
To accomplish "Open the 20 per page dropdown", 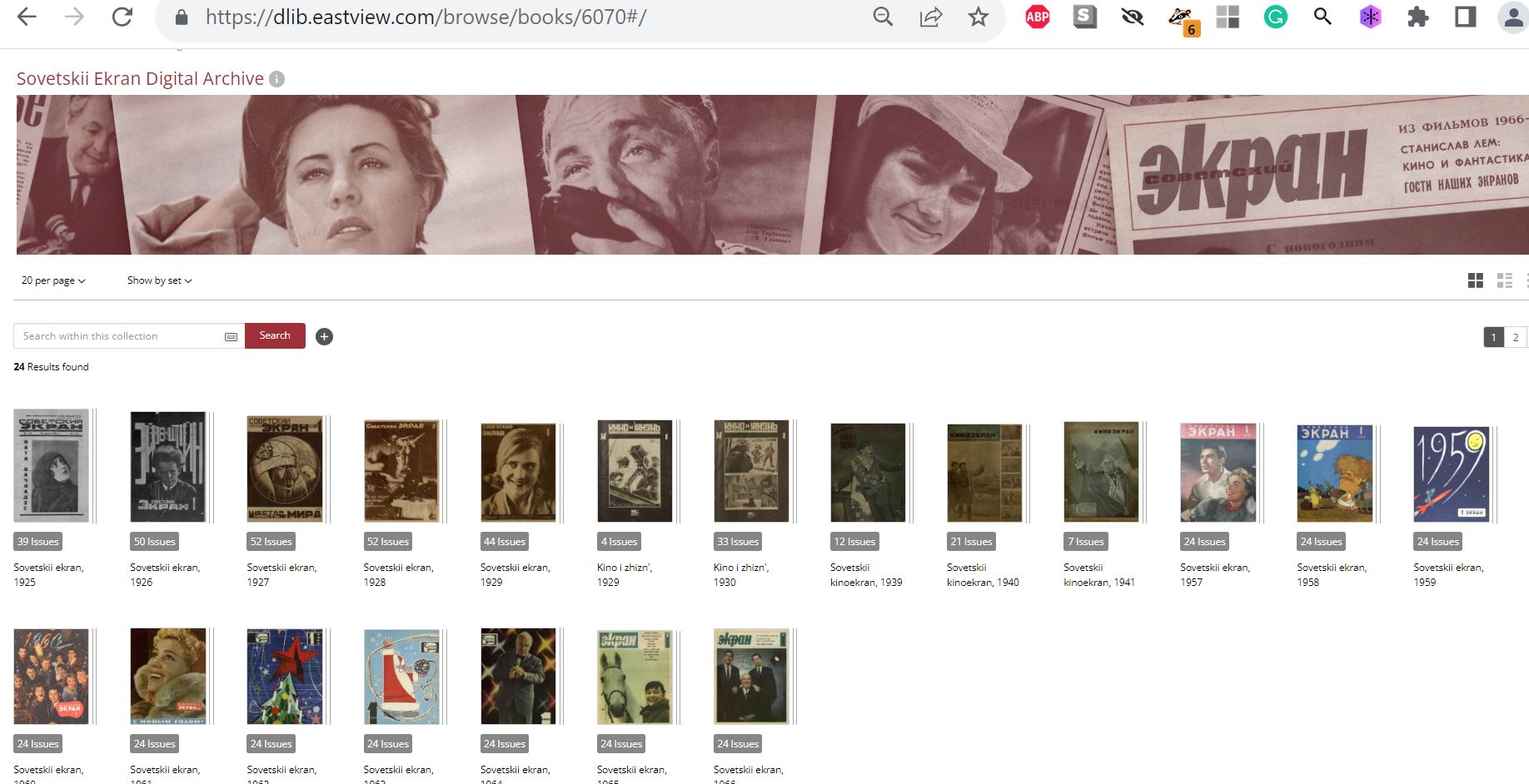I will point(53,280).
